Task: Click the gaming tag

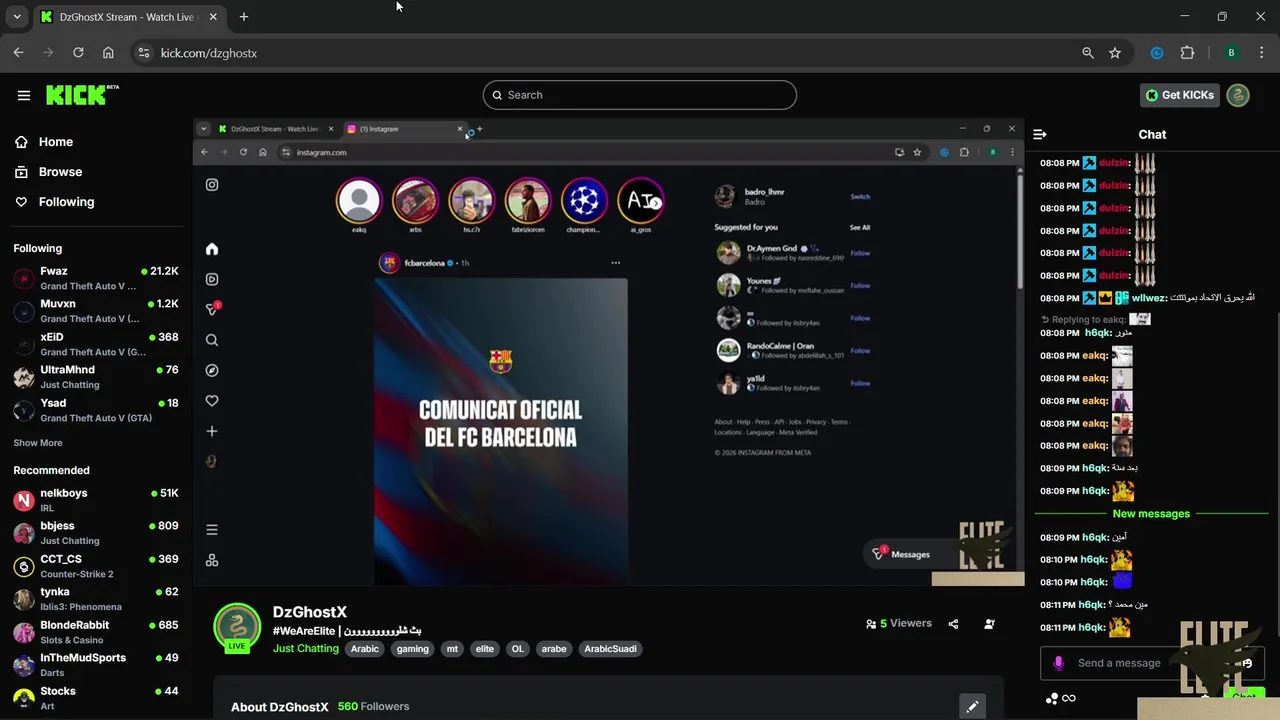Action: pos(412,649)
